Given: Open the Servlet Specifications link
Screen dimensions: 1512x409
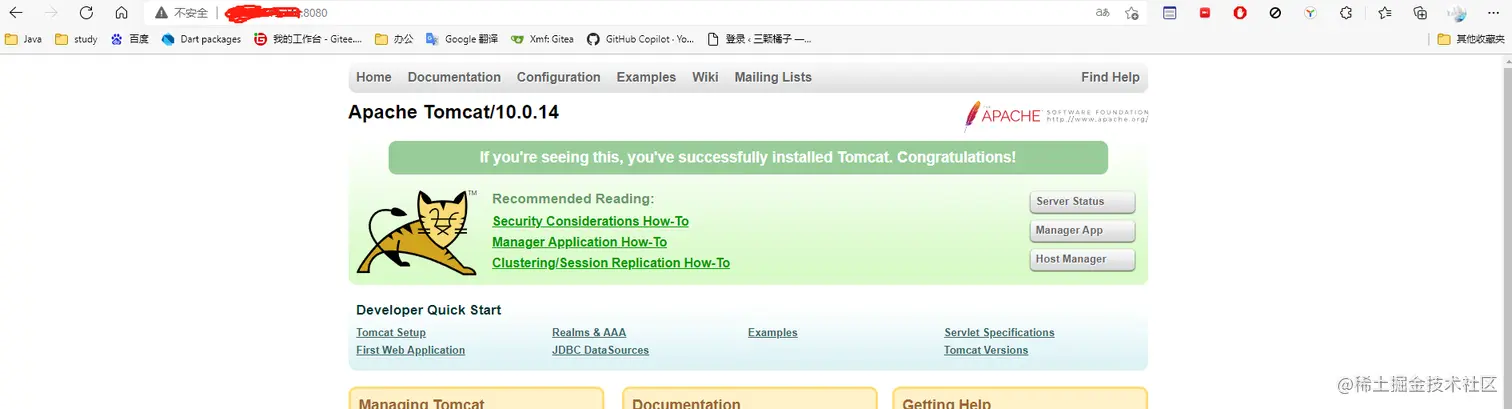Looking at the screenshot, I should [x=999, y=333].
